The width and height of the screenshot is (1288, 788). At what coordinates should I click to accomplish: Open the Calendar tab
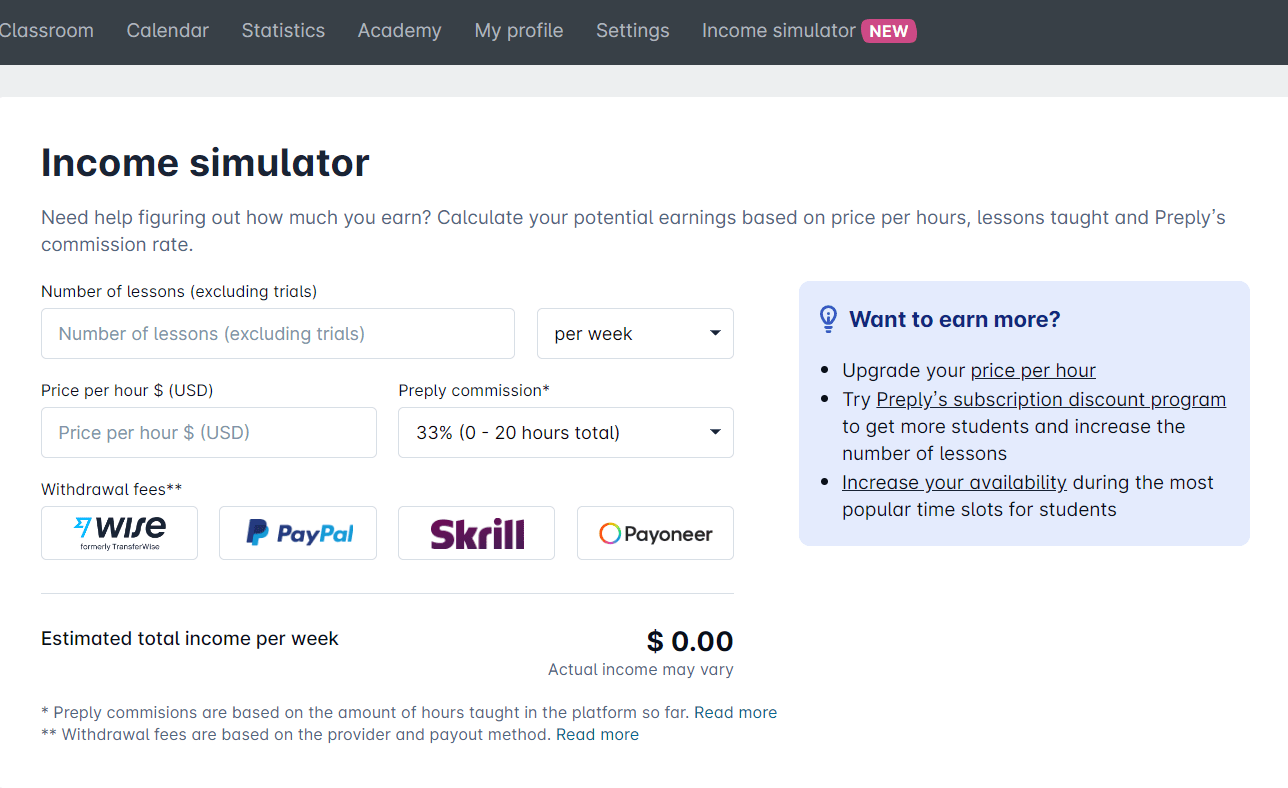(168, 31)
